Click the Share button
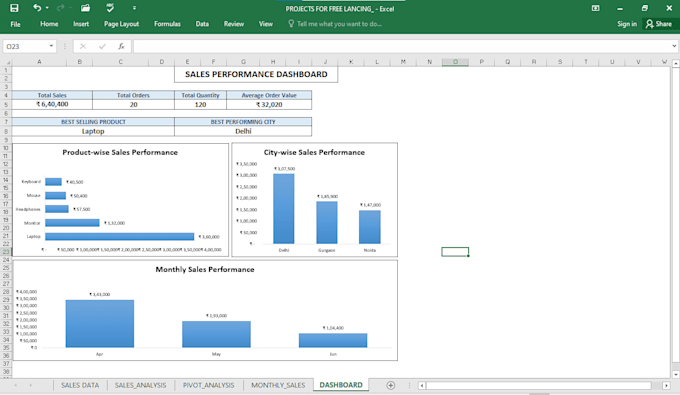 658,24
